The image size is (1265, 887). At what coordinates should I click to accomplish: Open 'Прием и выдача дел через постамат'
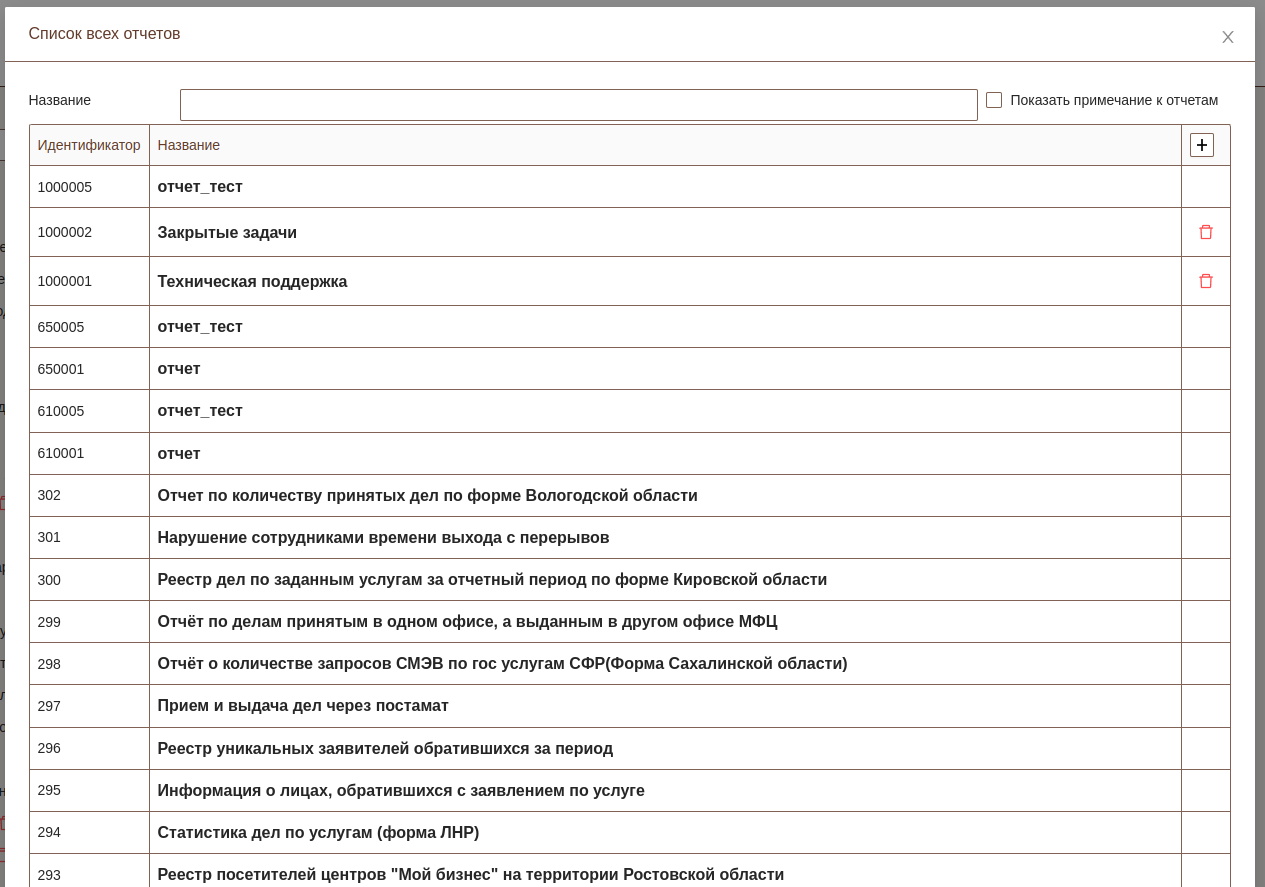tap(303, 706)
